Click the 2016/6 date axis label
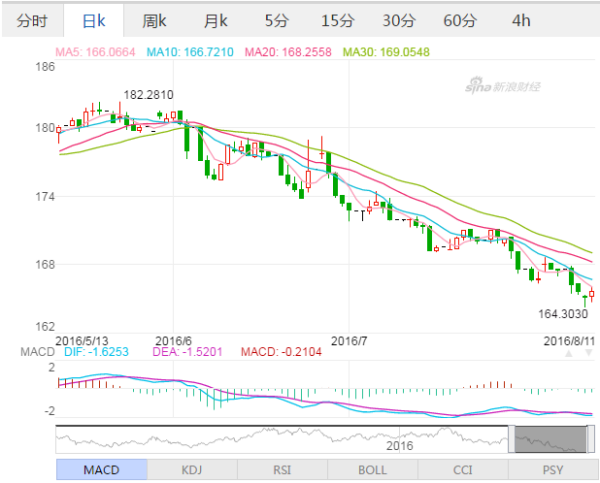Image resolution: width=600 pixels, height=483 pixels. coord(173,341)
